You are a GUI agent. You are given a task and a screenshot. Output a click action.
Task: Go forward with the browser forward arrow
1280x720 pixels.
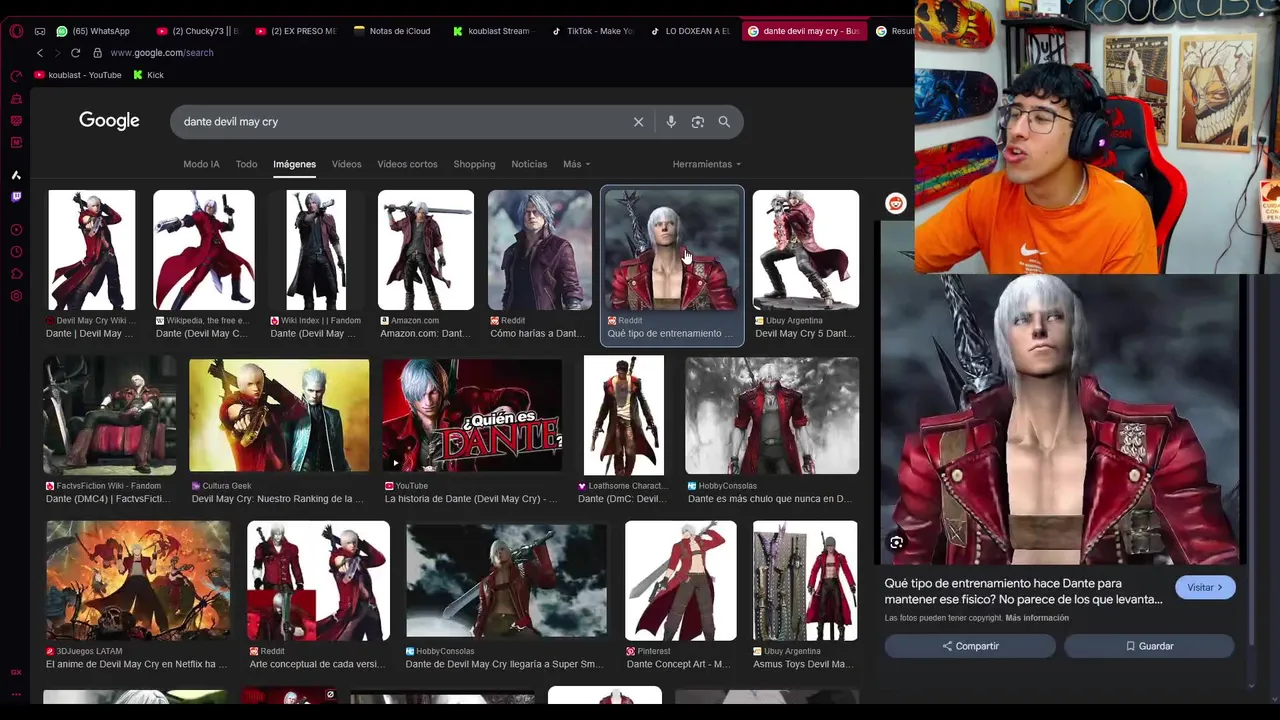click(57, 53)
